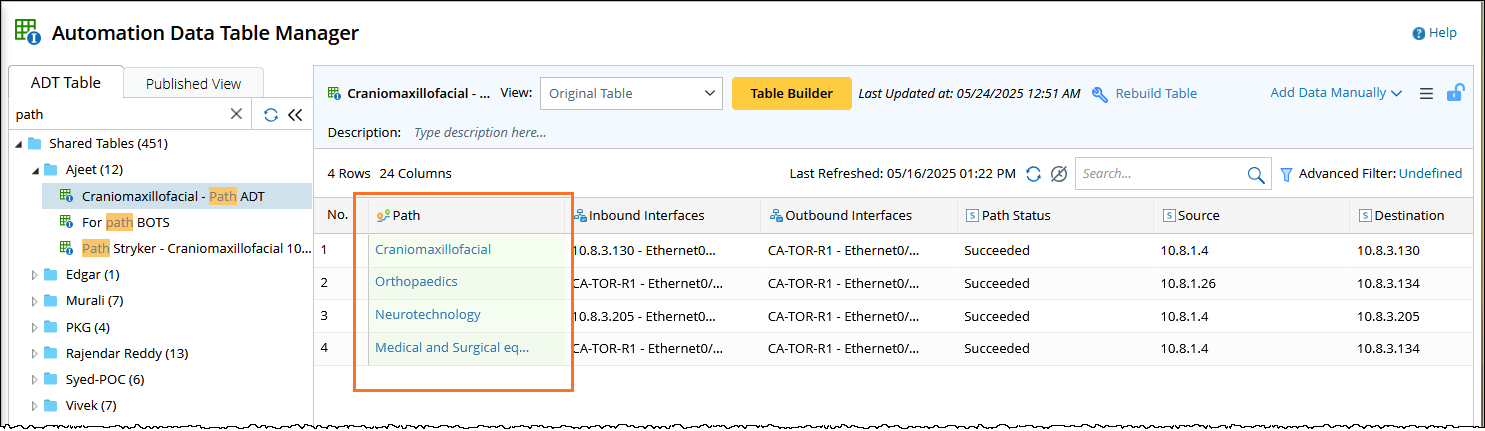The image size is (1485, 431).
Task: Click the Description input field
Action: [600, 132]
